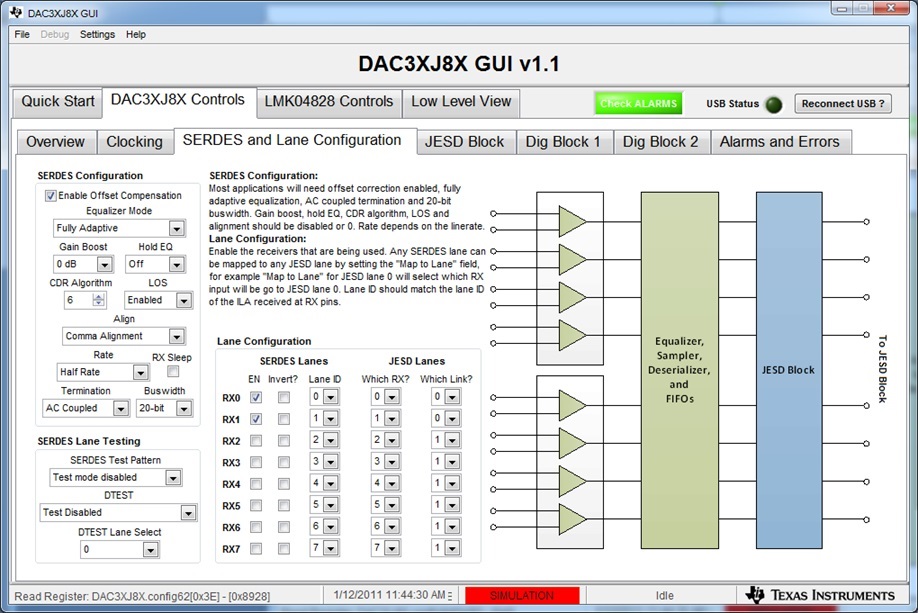Click the Equalizer, Sampler, Deserializer block
This screenshot has width=918, height=613.
[679, 370]
